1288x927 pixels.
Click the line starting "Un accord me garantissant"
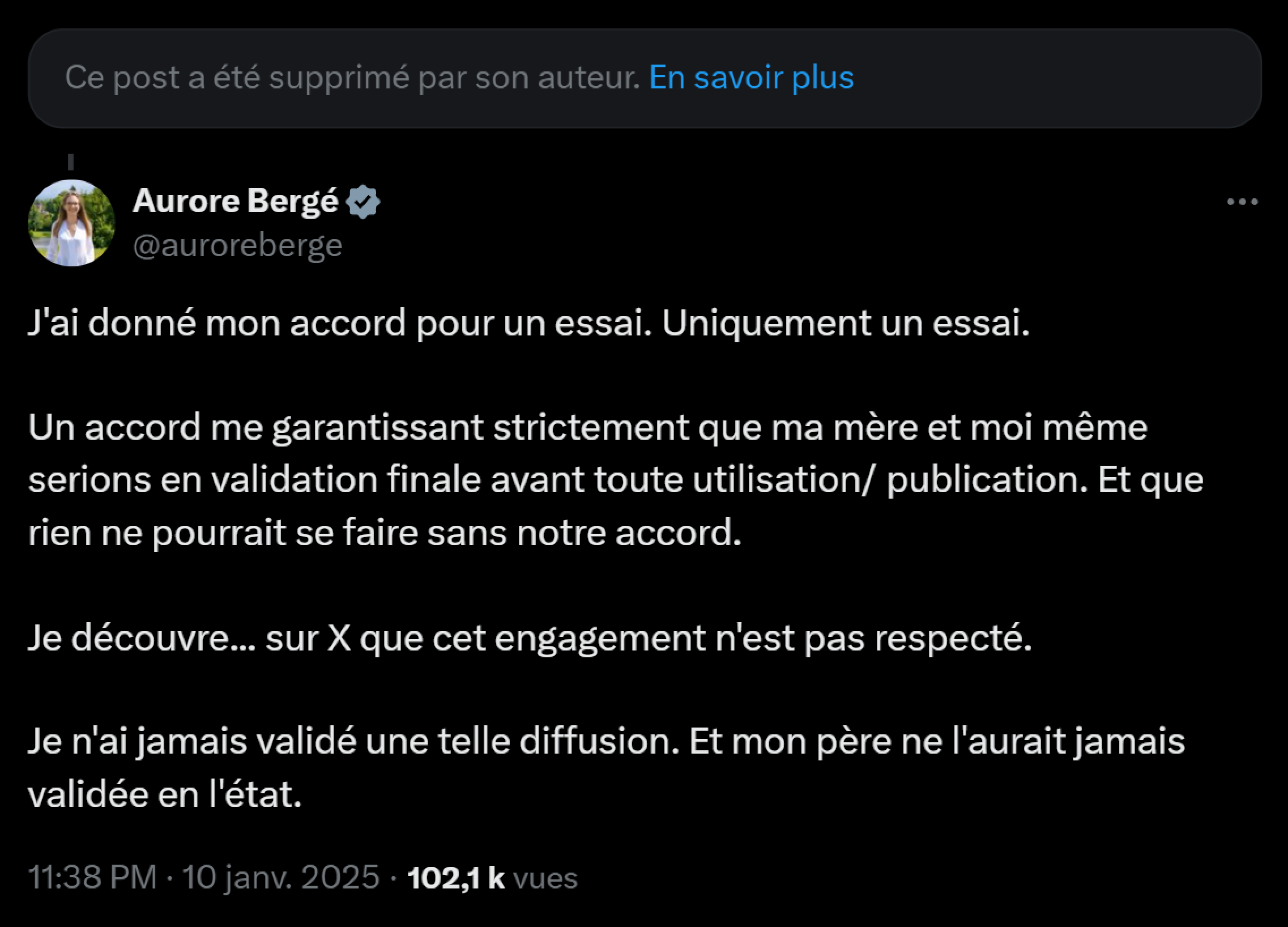[x=587, y=428]
